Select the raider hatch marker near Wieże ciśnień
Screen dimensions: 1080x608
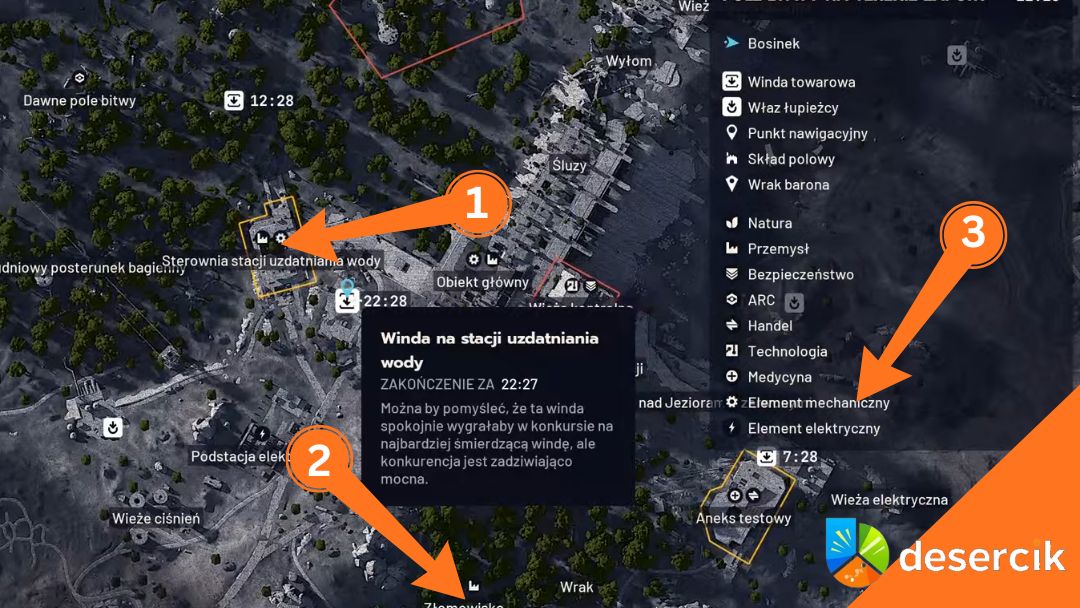click(x=113, y=428)
